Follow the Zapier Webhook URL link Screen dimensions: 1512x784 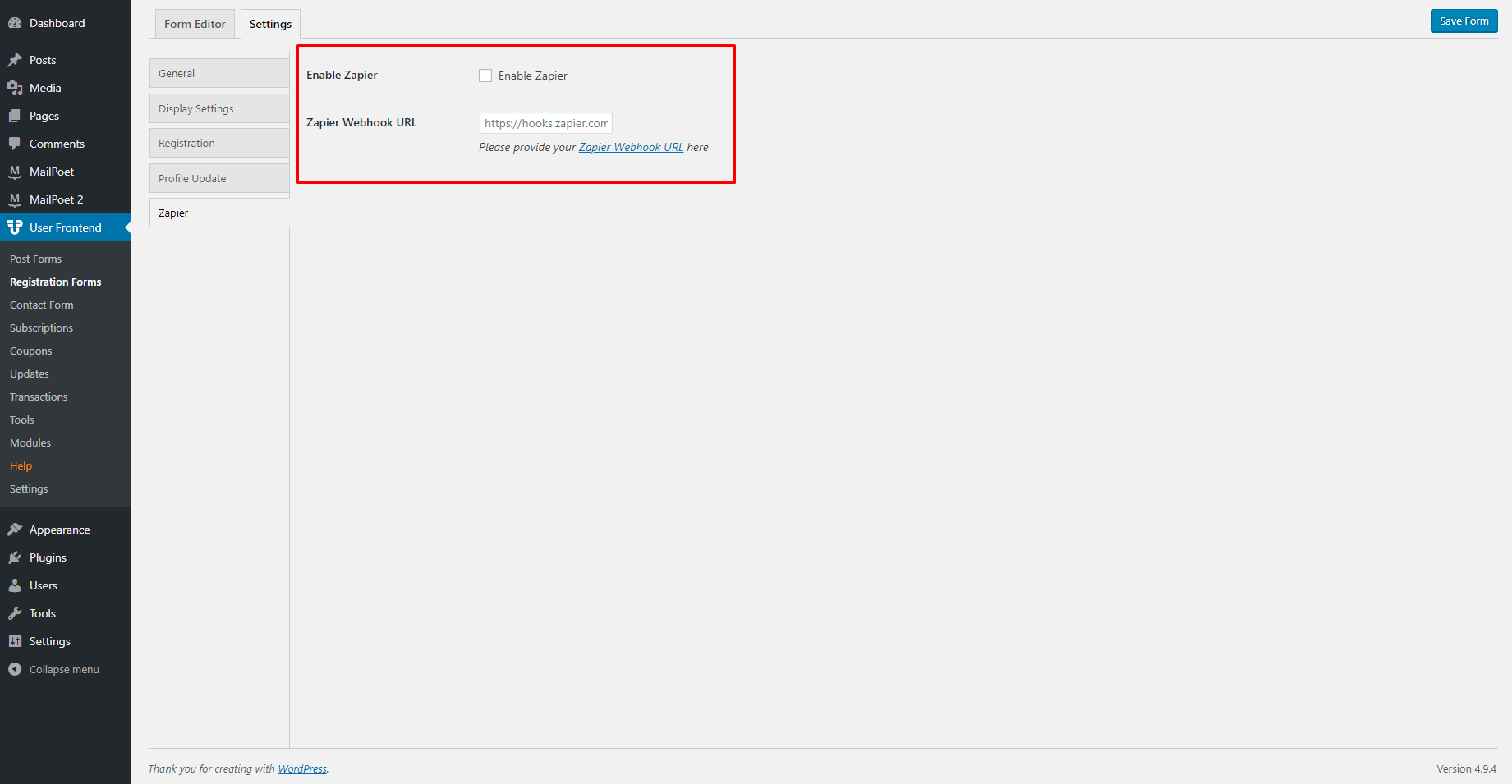pos(631,147)
